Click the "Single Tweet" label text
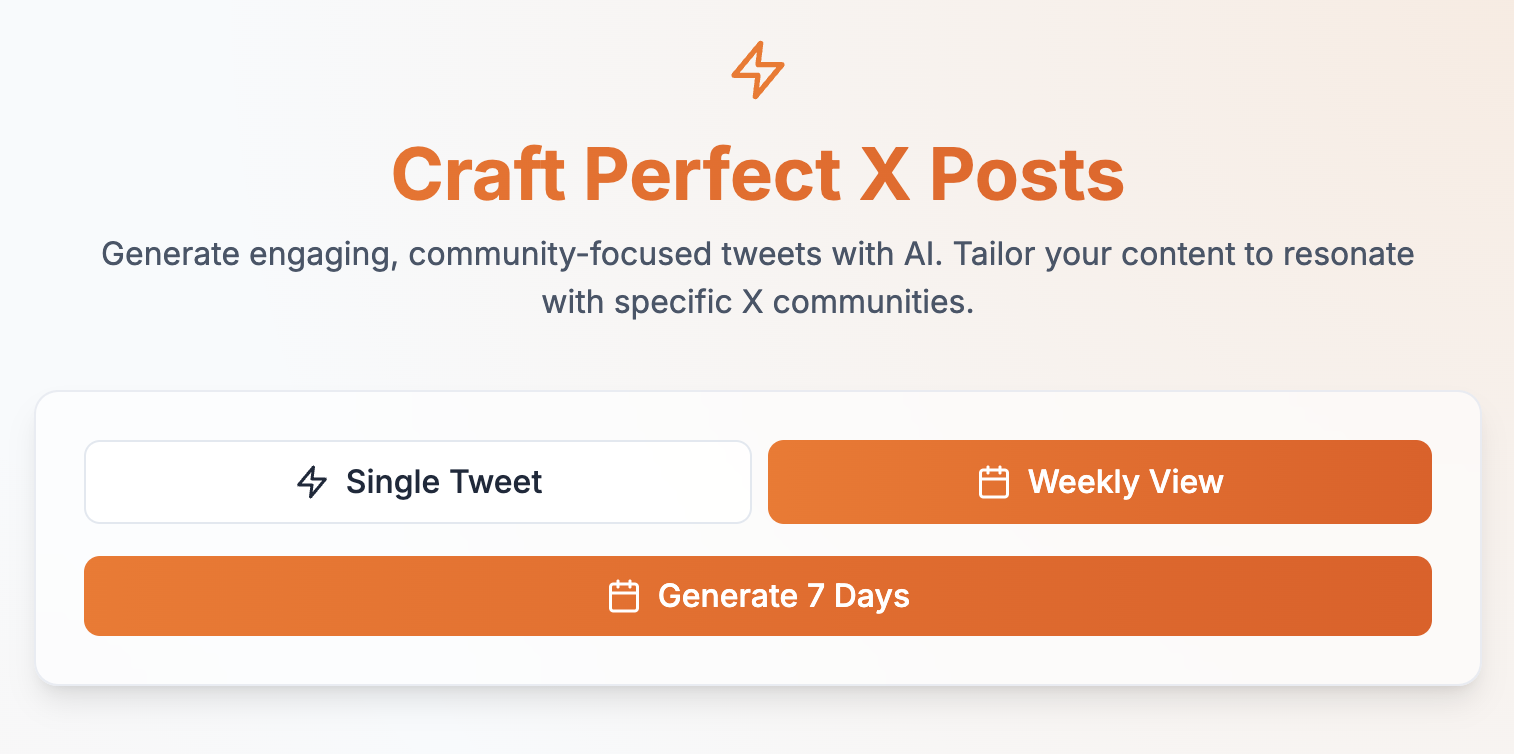This screenshot has height=754, width=1514. 444,482
